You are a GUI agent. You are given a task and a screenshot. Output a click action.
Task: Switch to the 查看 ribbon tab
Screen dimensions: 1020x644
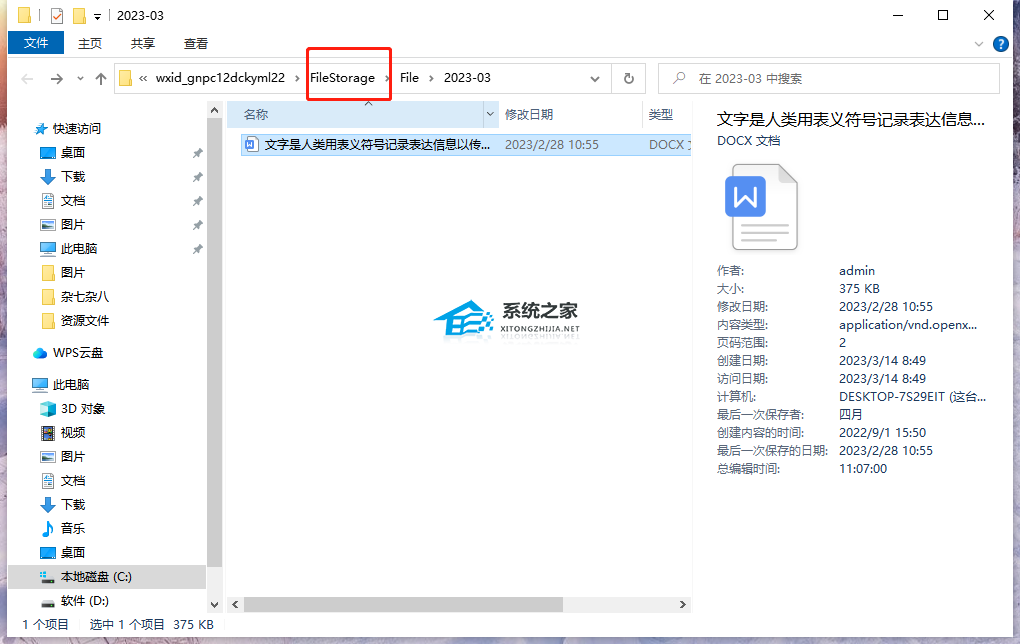pos(196,43)
